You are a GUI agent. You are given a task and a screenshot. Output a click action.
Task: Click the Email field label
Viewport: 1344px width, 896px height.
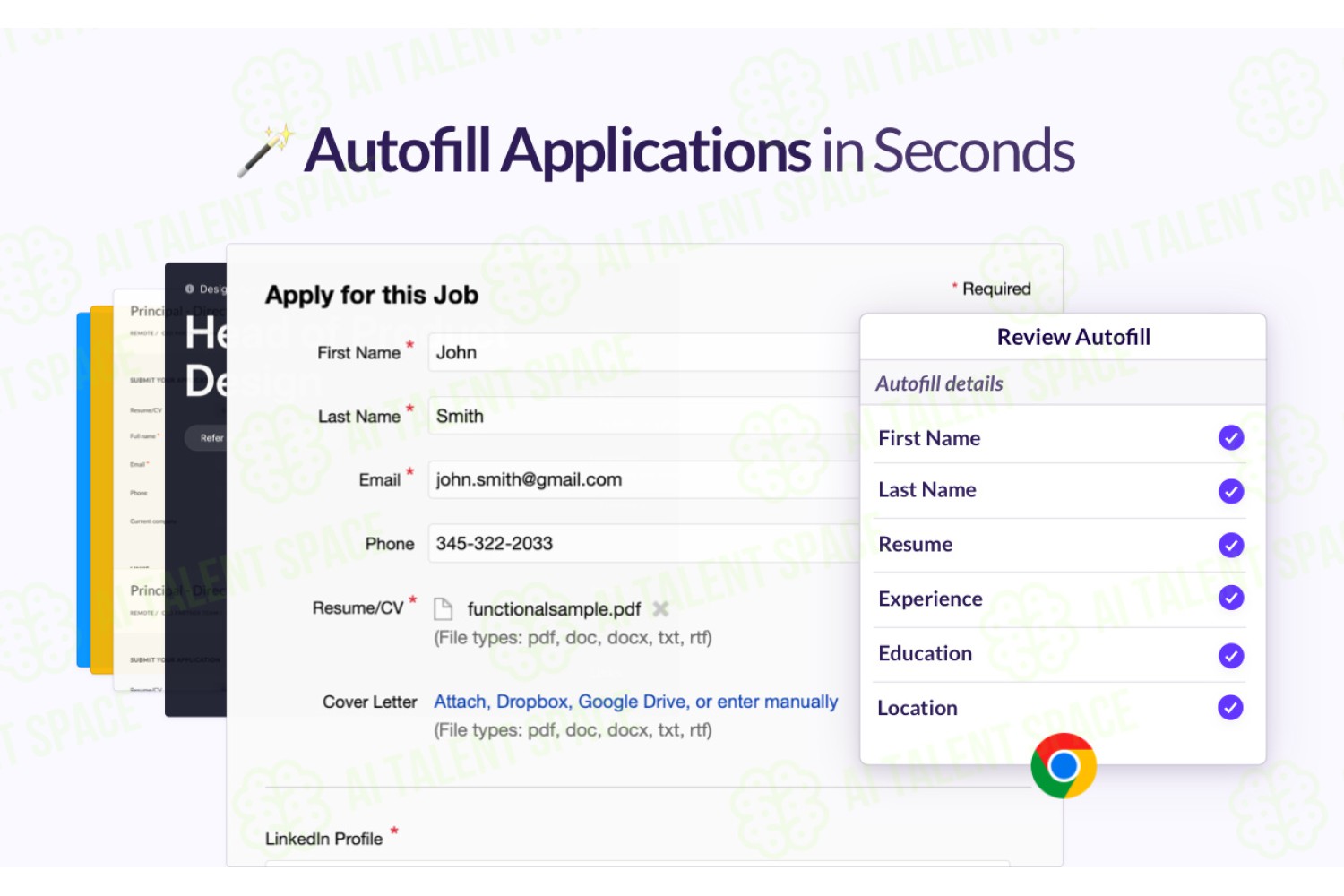click(x=379, y=480)
